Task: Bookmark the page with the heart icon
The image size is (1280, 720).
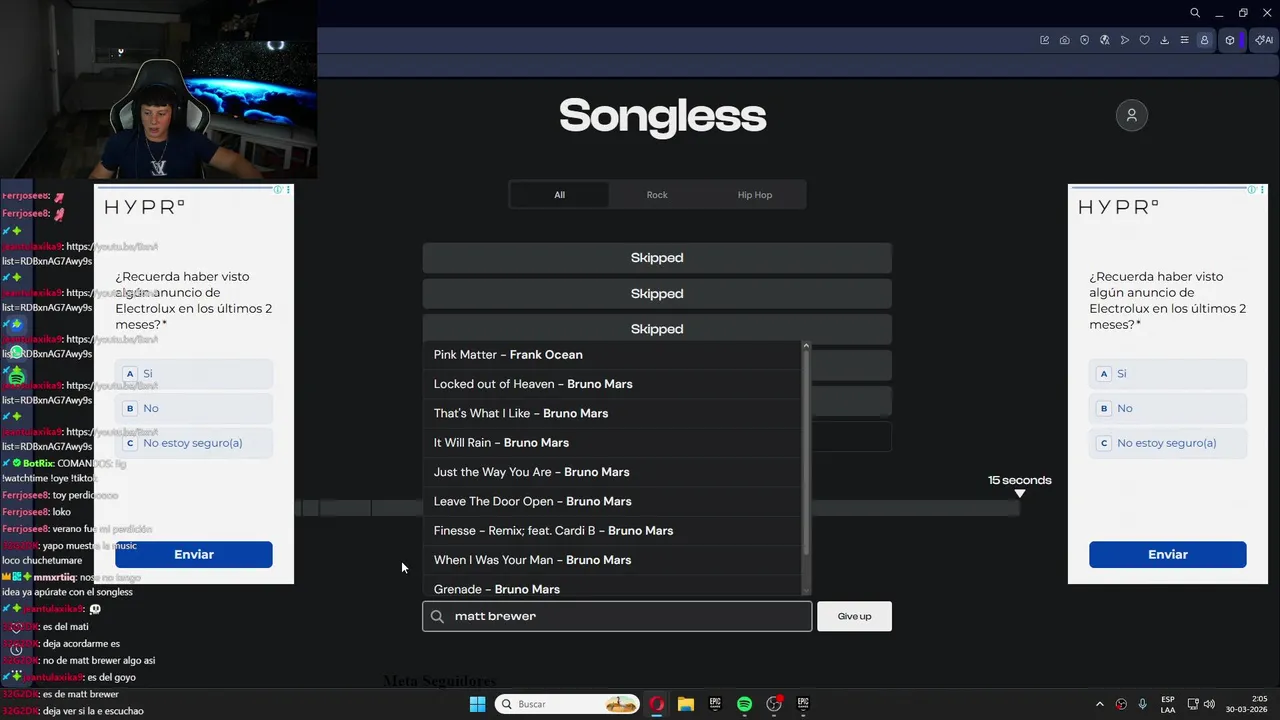Action: (1145, 40)
